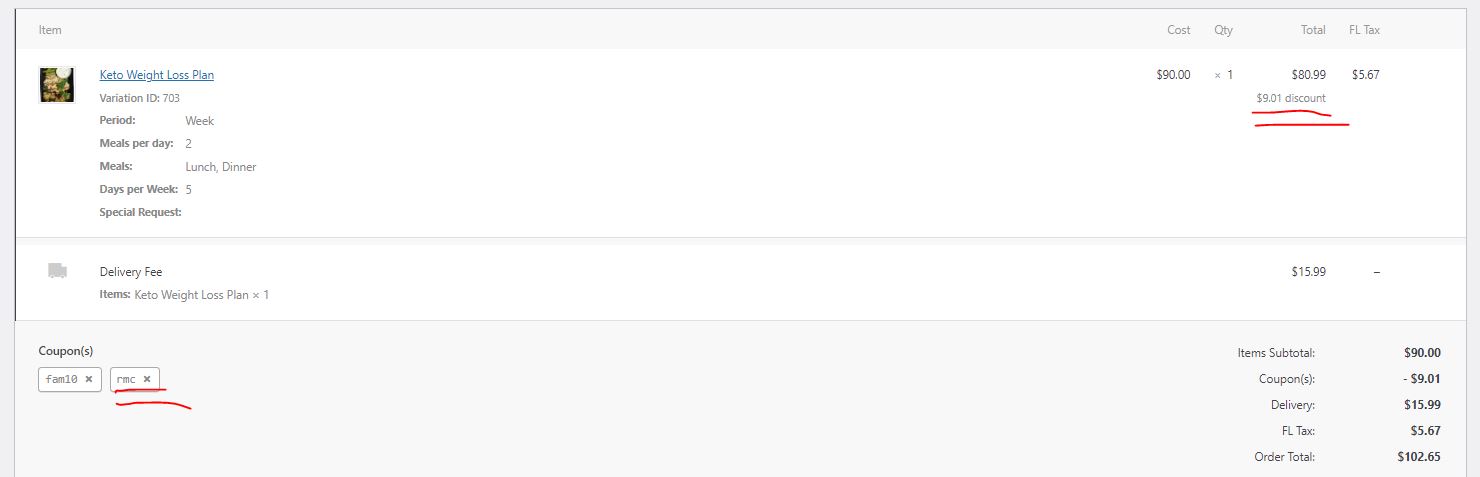Click the Variation ID 703 text
This screenshot has height=477, width=1480.
point(140,98)
